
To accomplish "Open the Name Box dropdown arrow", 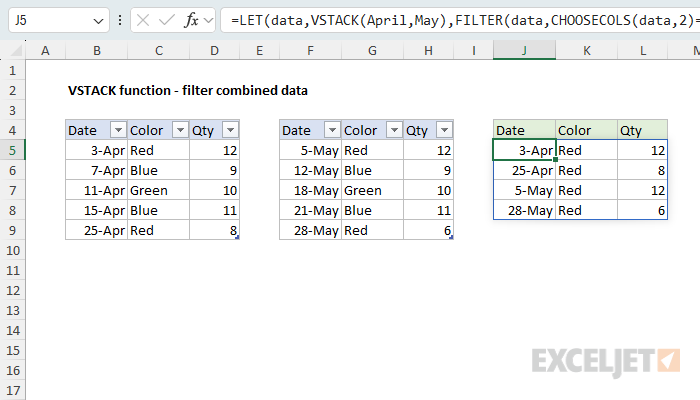I will [x=98, y=21].
